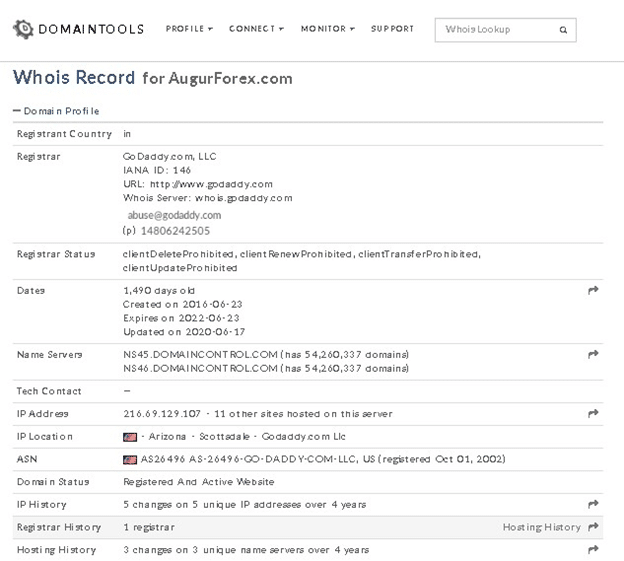The image size is (624, 561).
Task: Click the IP Location label
Action: point(45,436)
